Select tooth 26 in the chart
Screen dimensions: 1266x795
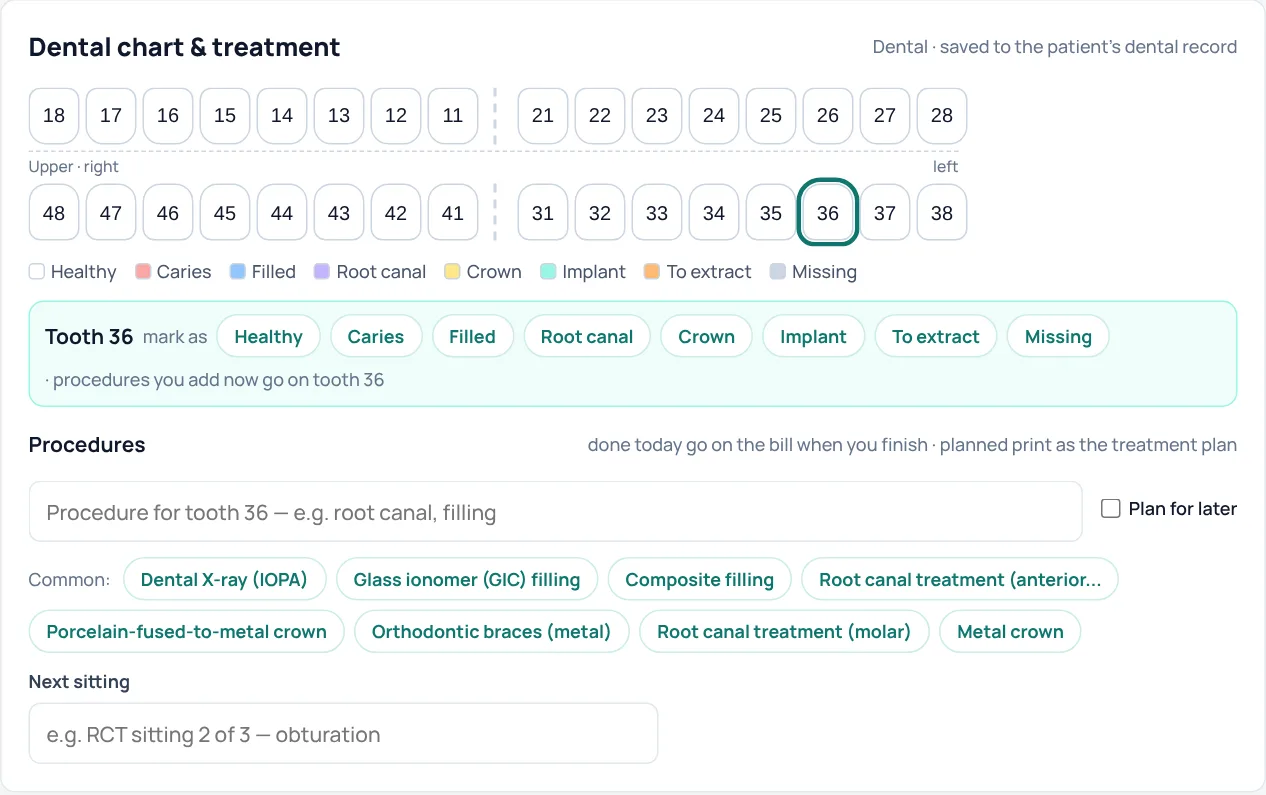coord(828,115)
